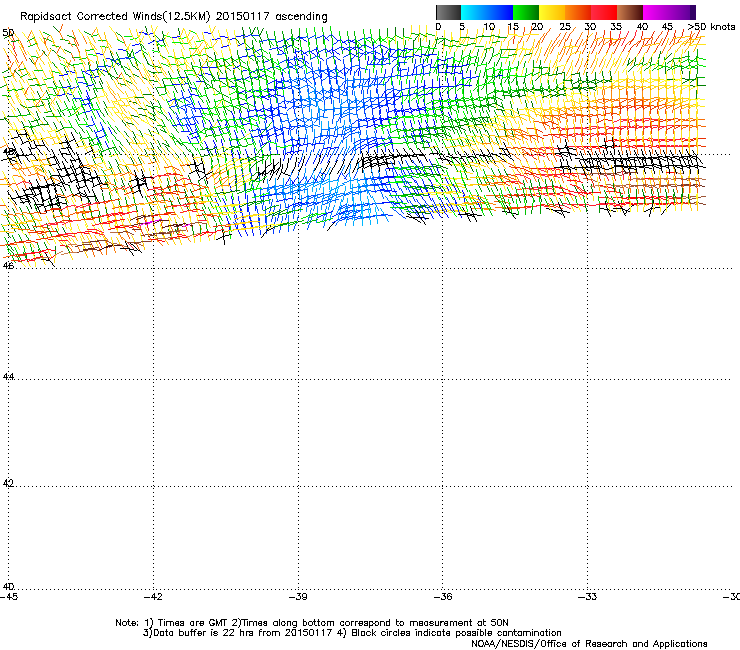Viewport: 740px width, 650px height.
Task: Click the 'NOAA/NESDIS/Office of Research and Applications' credit
Action: point(589,644)
